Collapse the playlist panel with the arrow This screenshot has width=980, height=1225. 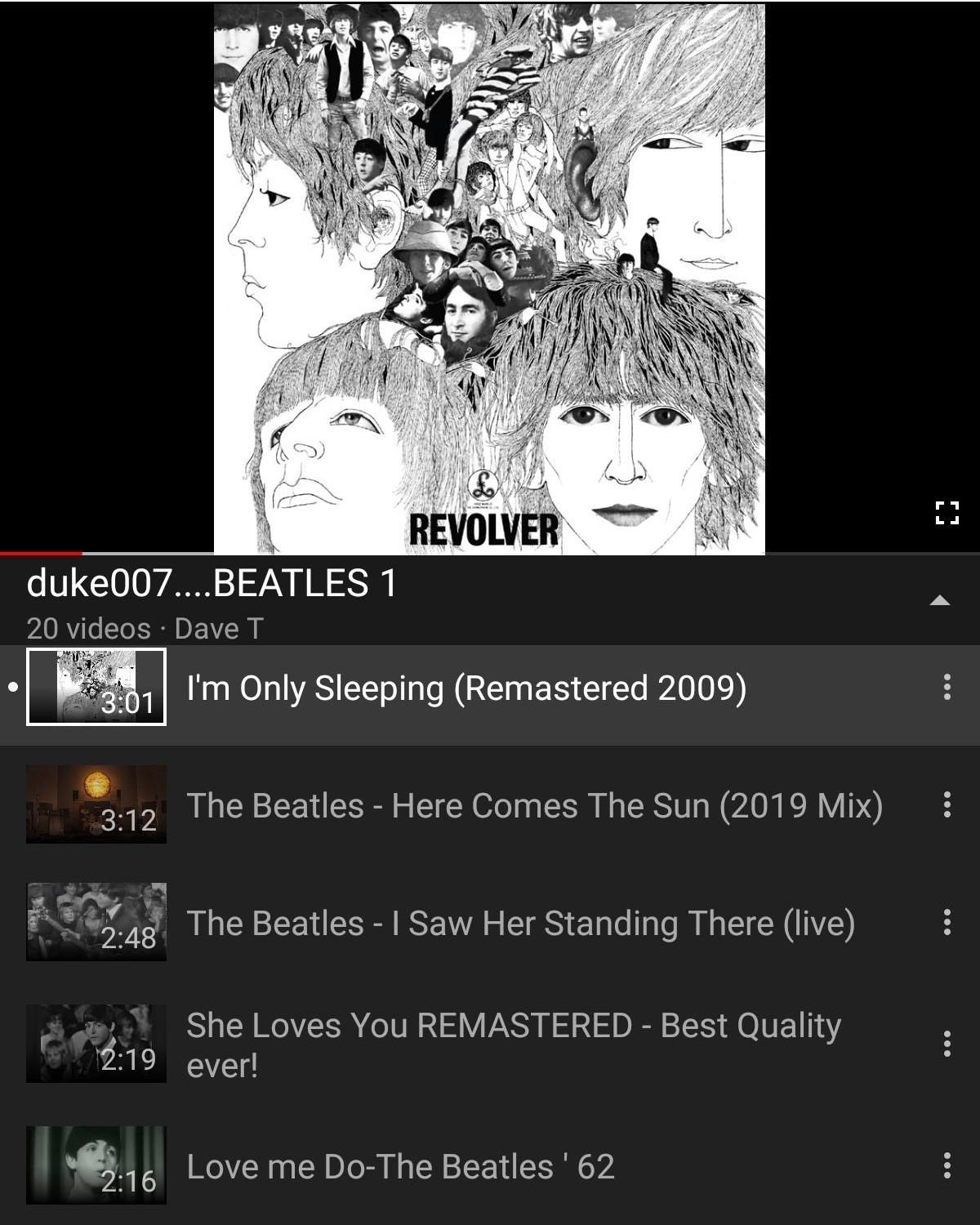tap(940, 600)
